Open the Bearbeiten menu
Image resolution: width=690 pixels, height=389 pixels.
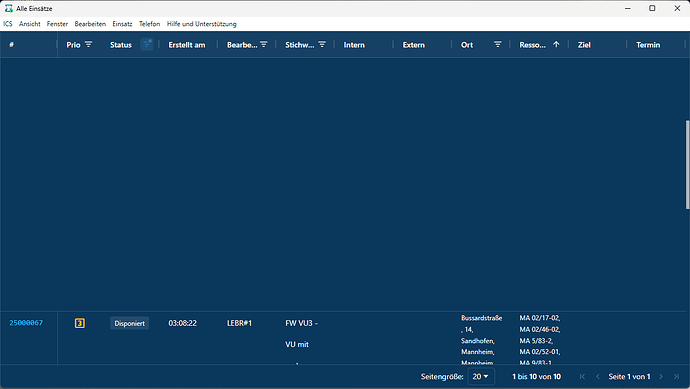pos(90,24)
